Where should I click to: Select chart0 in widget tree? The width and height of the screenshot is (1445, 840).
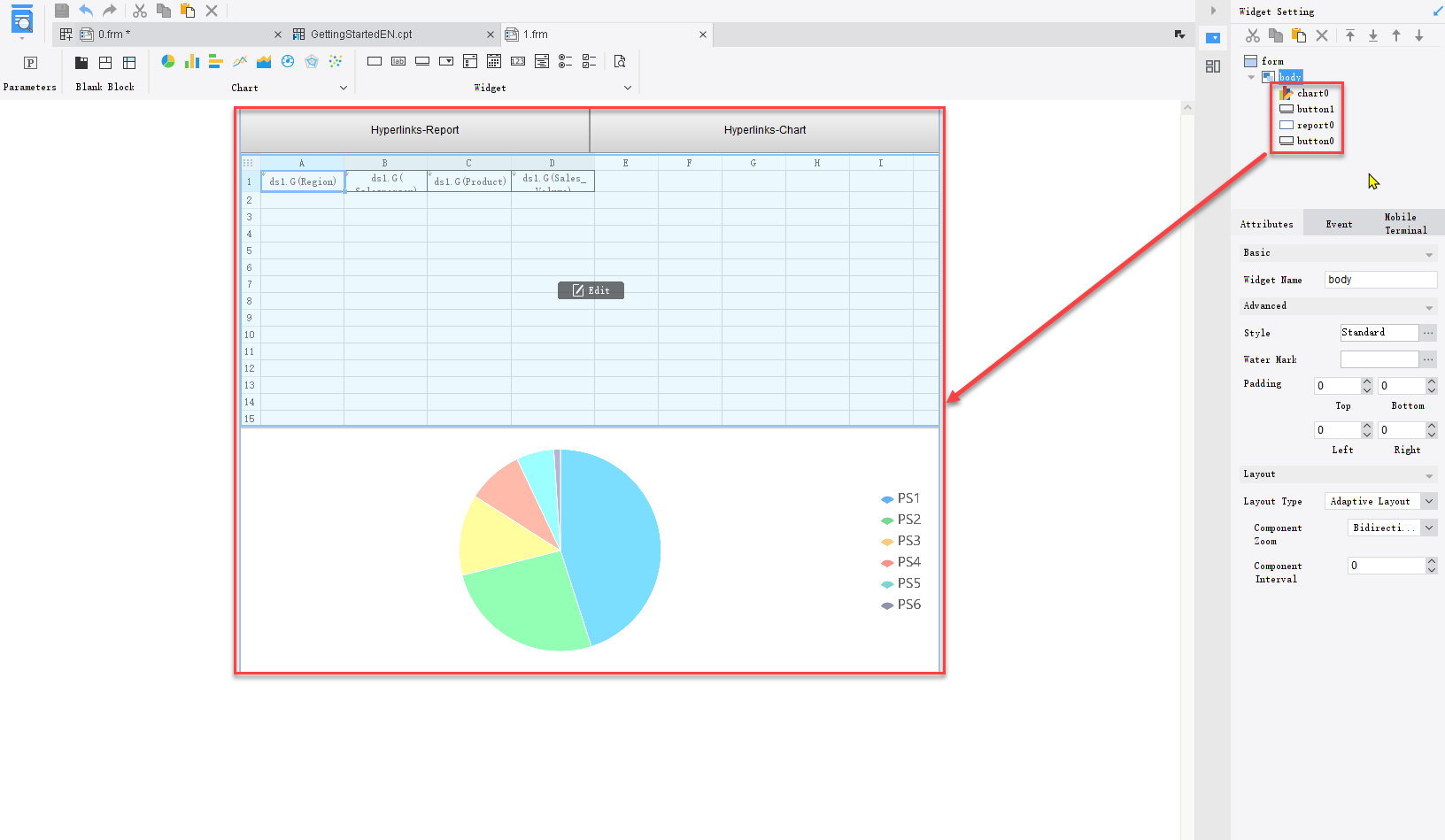click(x=1304, y=93)
